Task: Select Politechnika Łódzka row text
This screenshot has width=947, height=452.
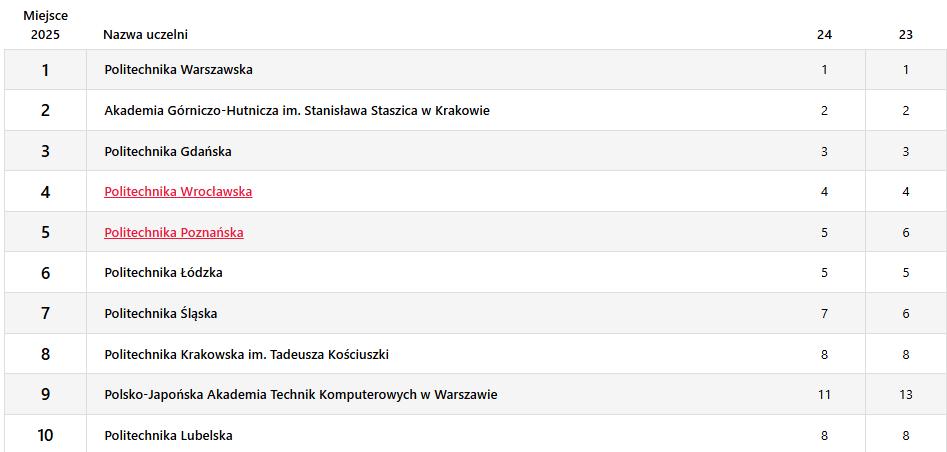Action: tap(163, 273)
